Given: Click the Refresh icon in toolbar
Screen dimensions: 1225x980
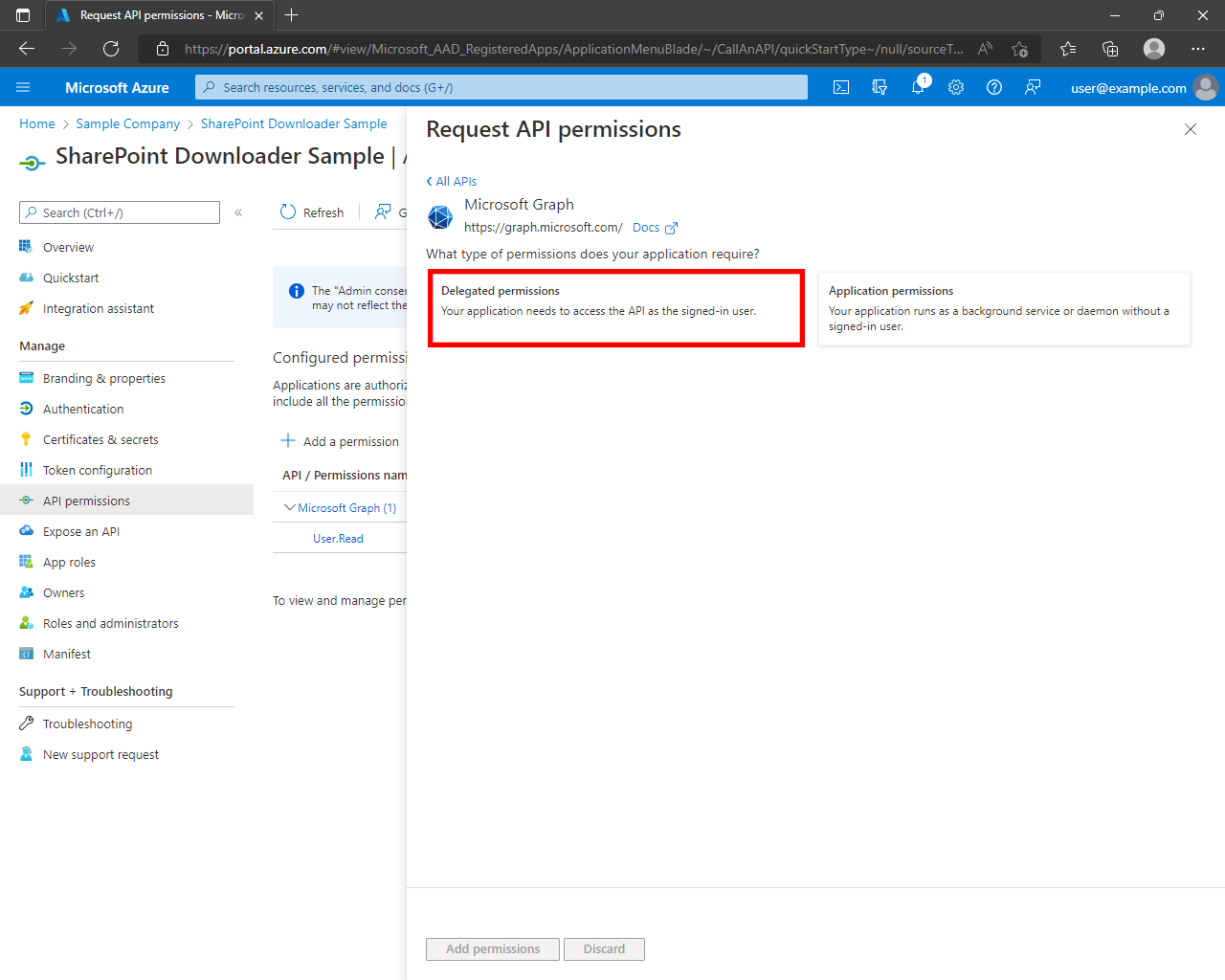Looking at the screenshot, I should tap(288, 212).
